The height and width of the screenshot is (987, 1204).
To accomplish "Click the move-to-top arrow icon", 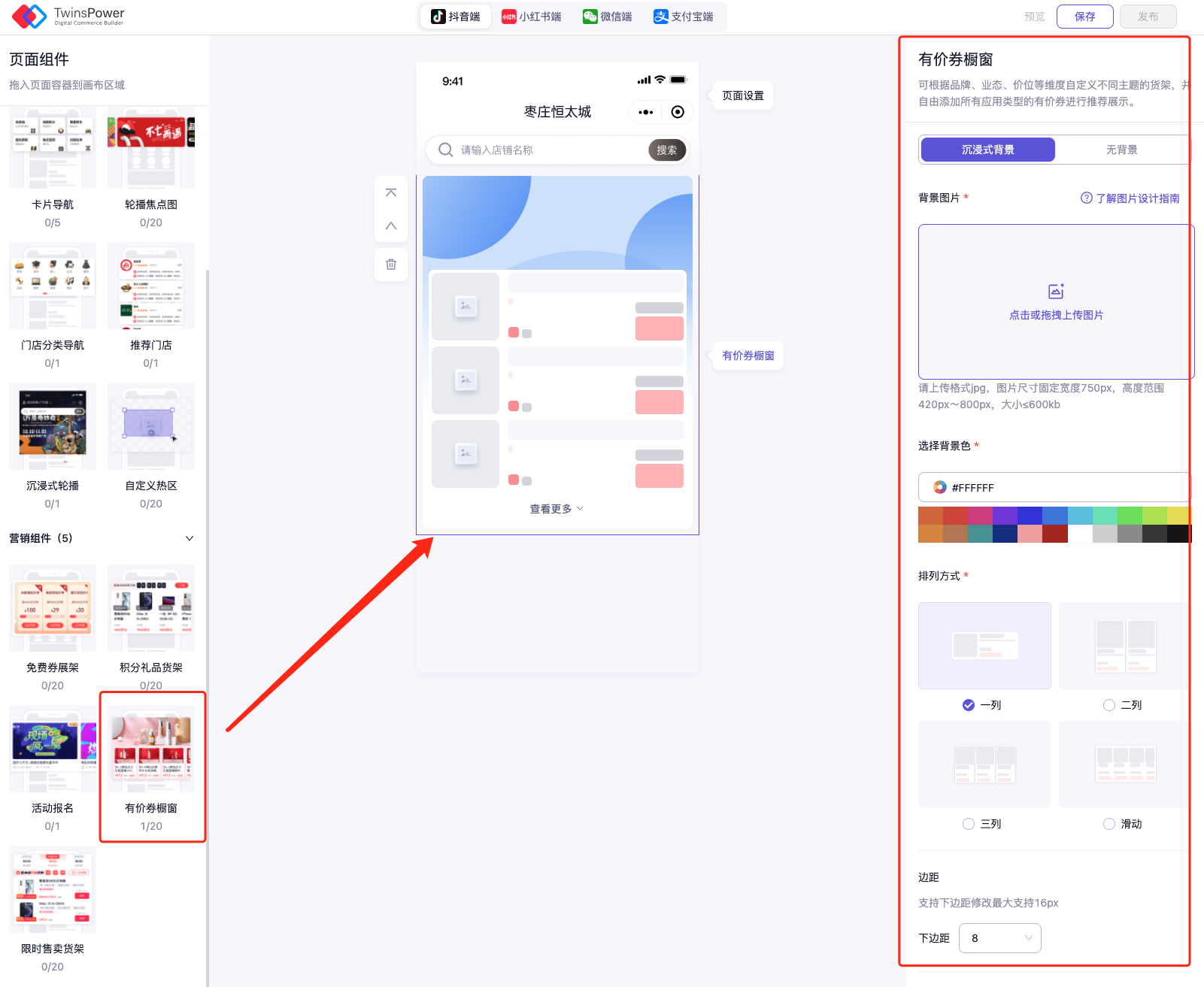I will pos(391,192).
